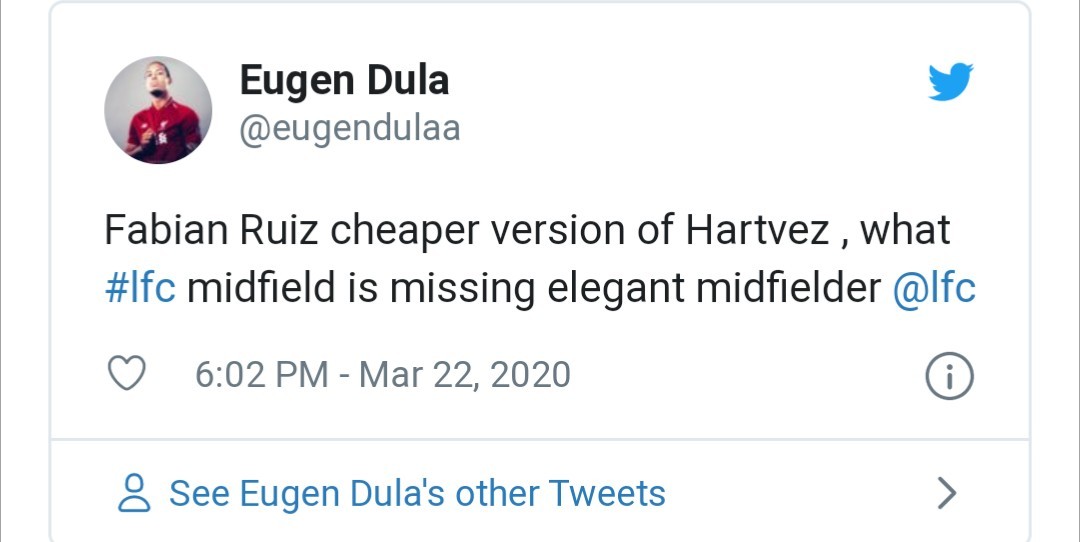1080x542 pixels.
Task: Click the 6:02 PM time stamp
Action: click(x=261, y=375)
